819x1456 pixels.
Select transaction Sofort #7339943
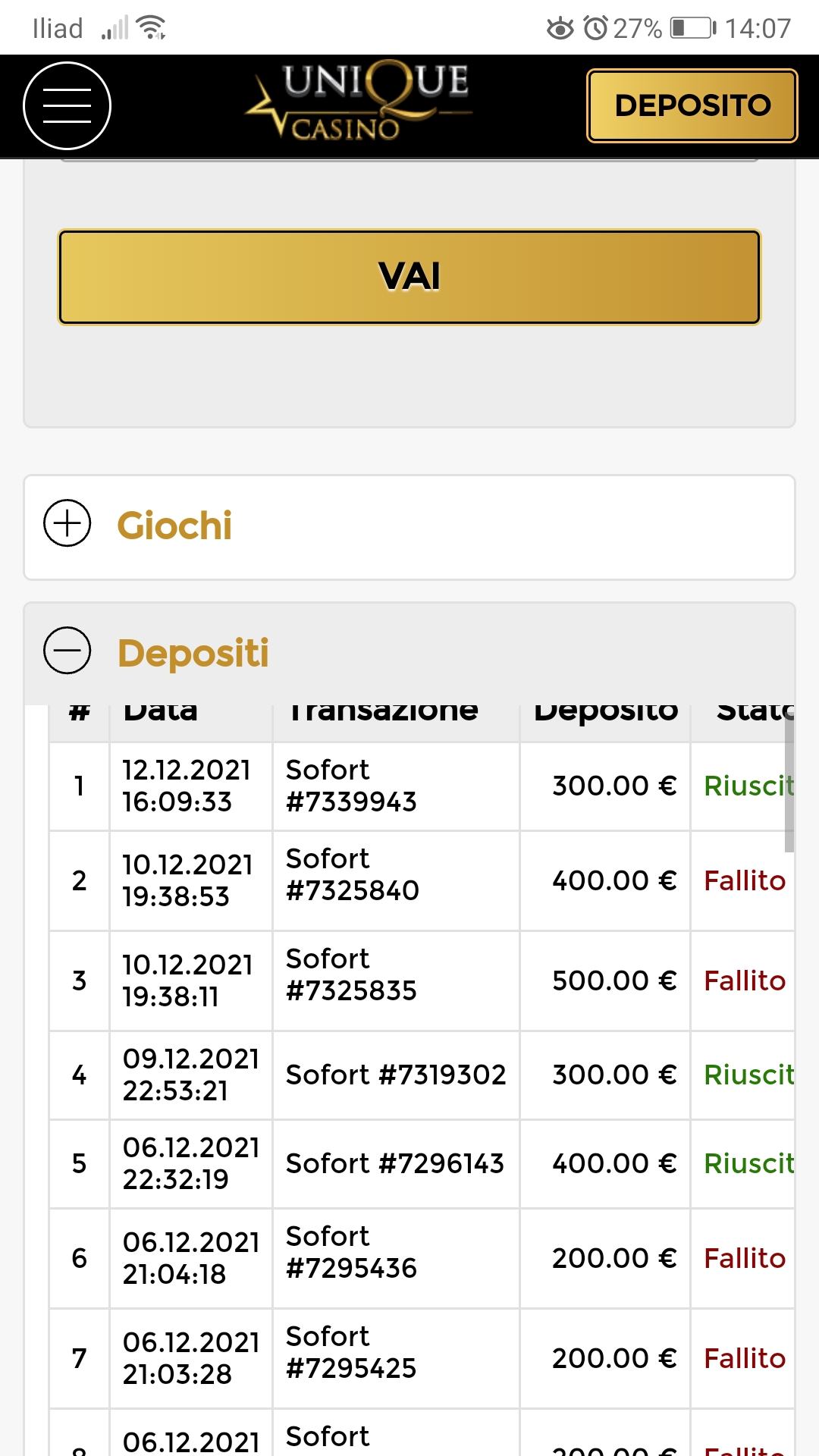[x=351, y=786]
